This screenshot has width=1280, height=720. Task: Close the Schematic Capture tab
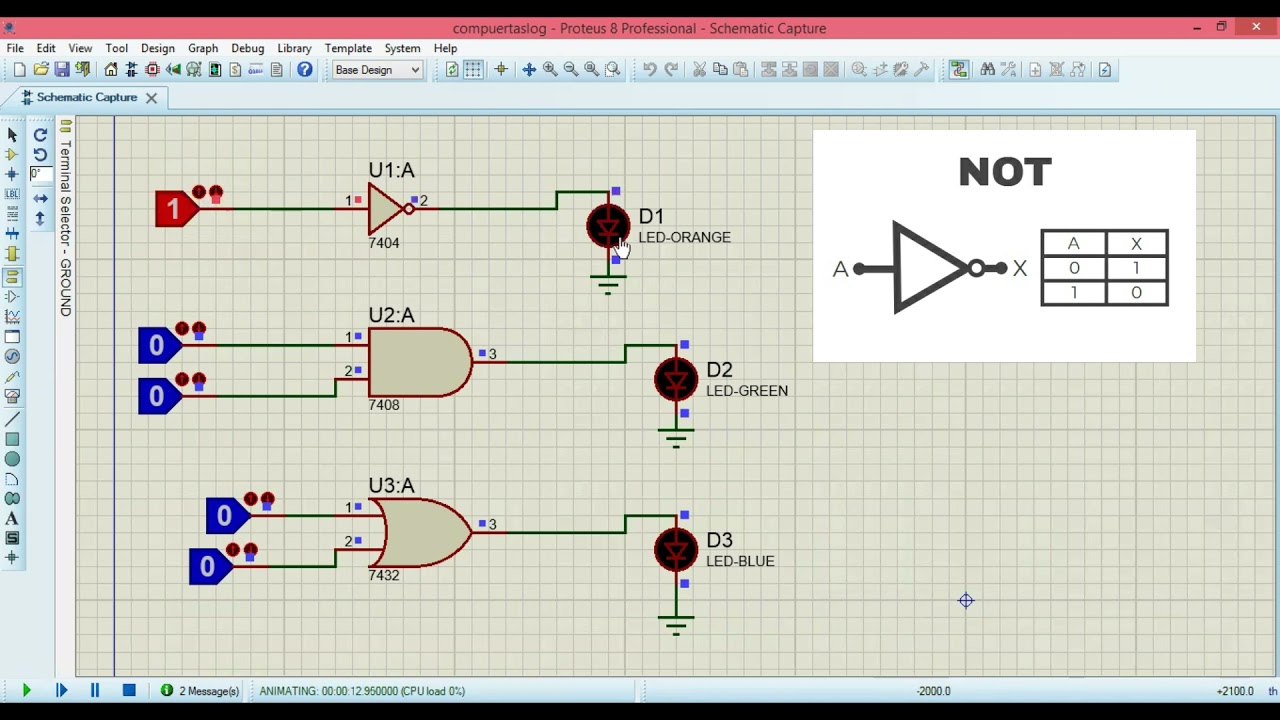click(x=151, y=97)
